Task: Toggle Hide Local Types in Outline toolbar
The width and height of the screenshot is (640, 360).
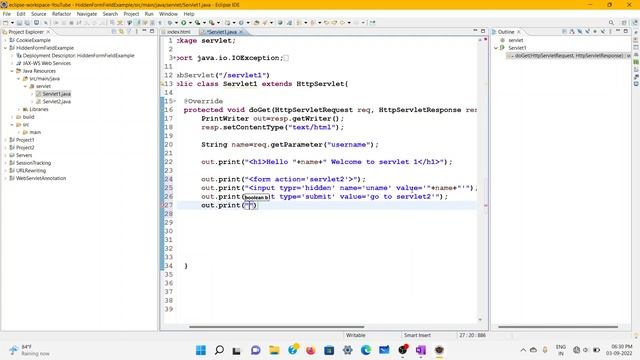Action: 602,31
